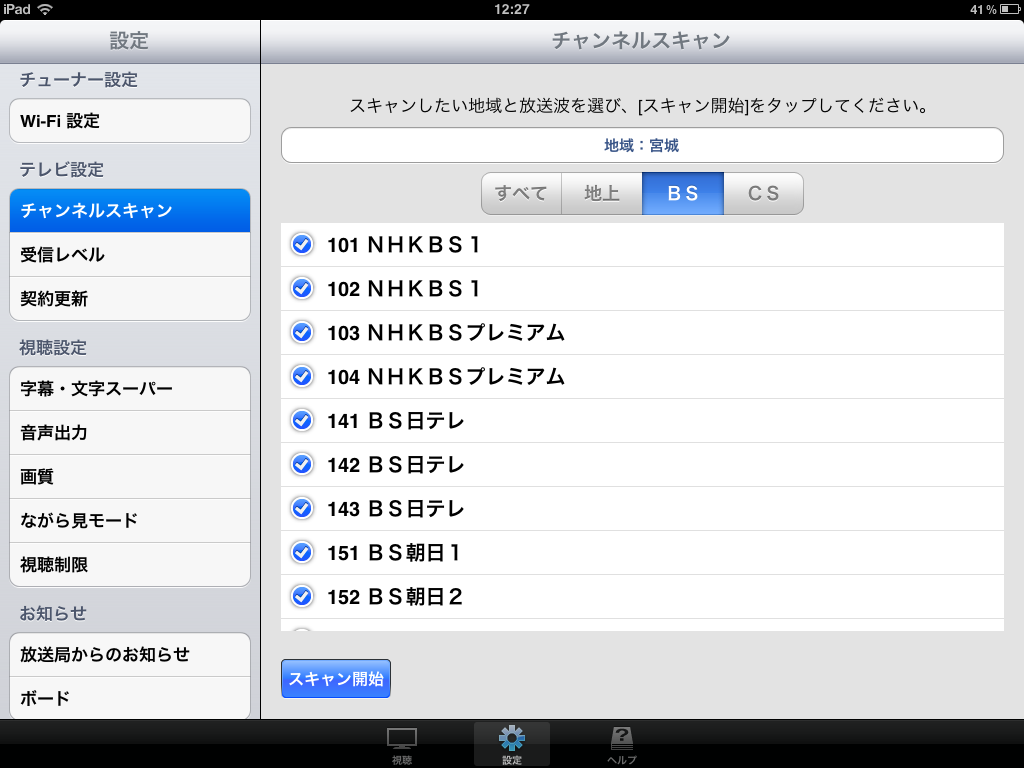Image resolution: width=1024 pixels, height=768 pixels.
Task: Uncheck channel 141 BS日テレ
Action: [302, 420]
